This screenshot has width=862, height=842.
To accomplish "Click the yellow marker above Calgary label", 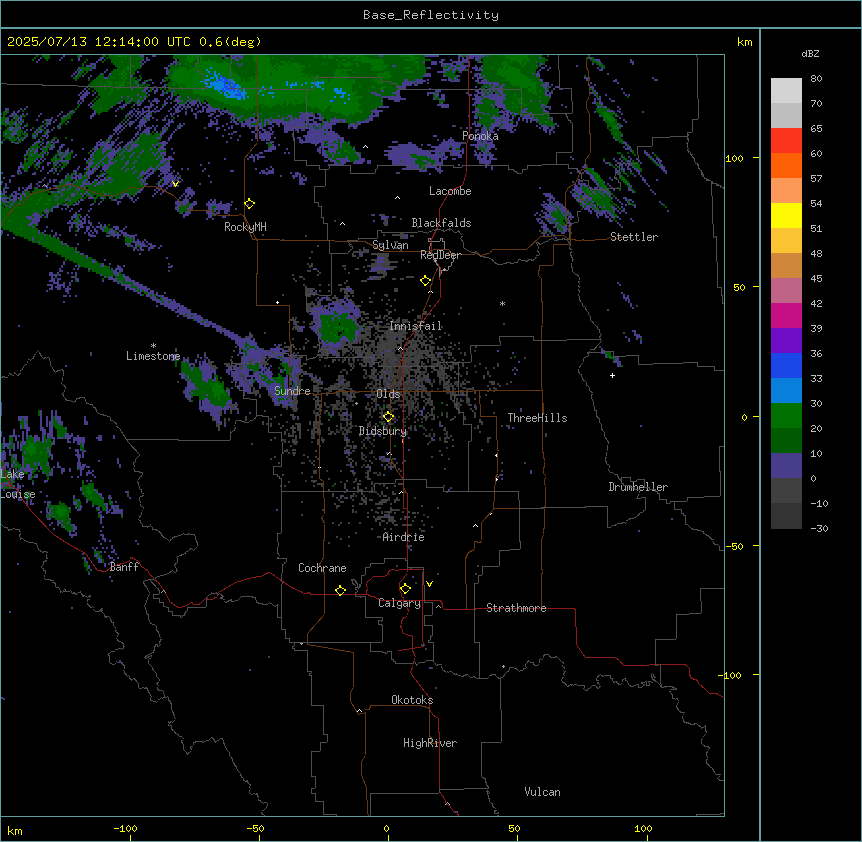I will (x=405, y=589).
